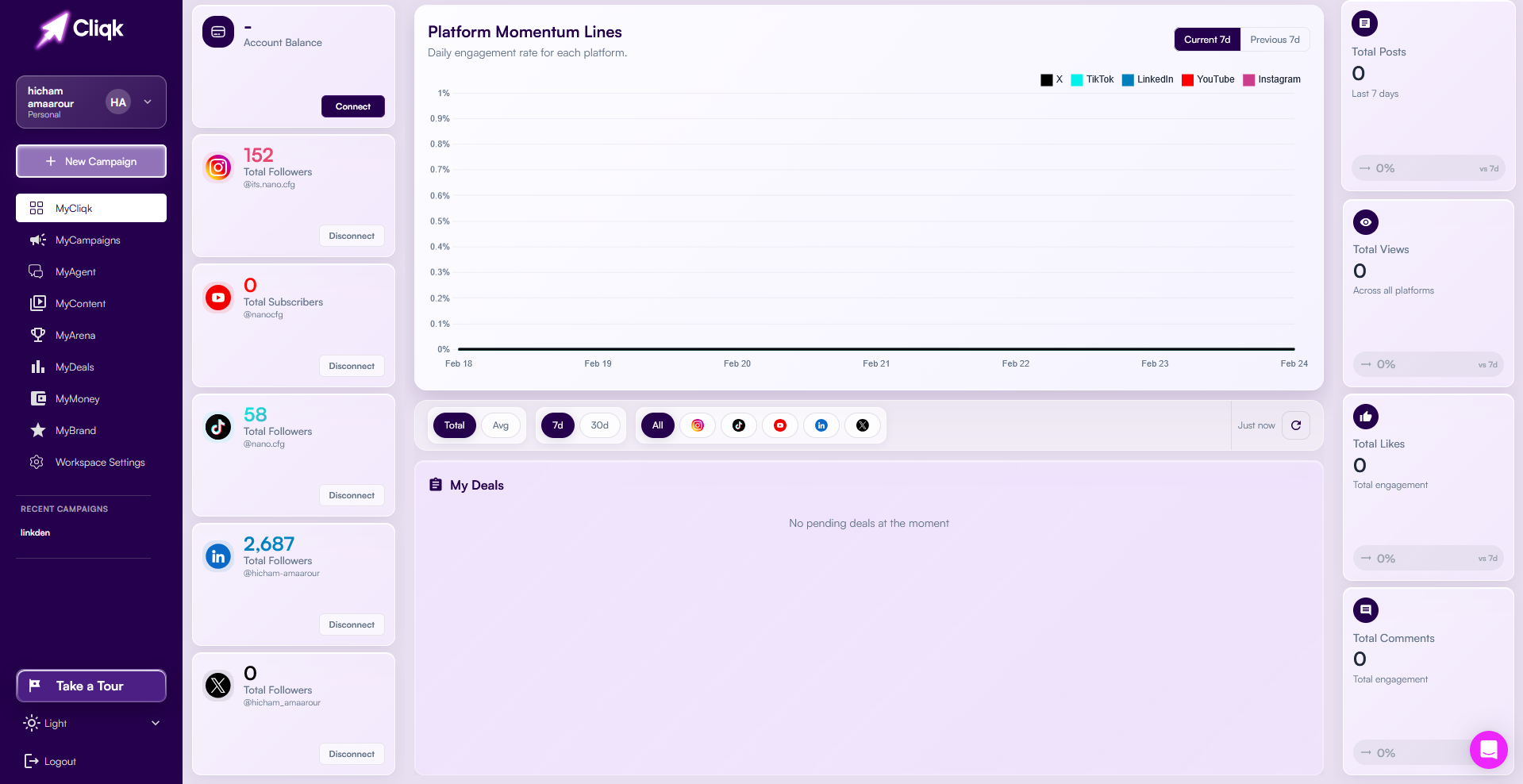Open the chat support bubble

[1489, 750]
